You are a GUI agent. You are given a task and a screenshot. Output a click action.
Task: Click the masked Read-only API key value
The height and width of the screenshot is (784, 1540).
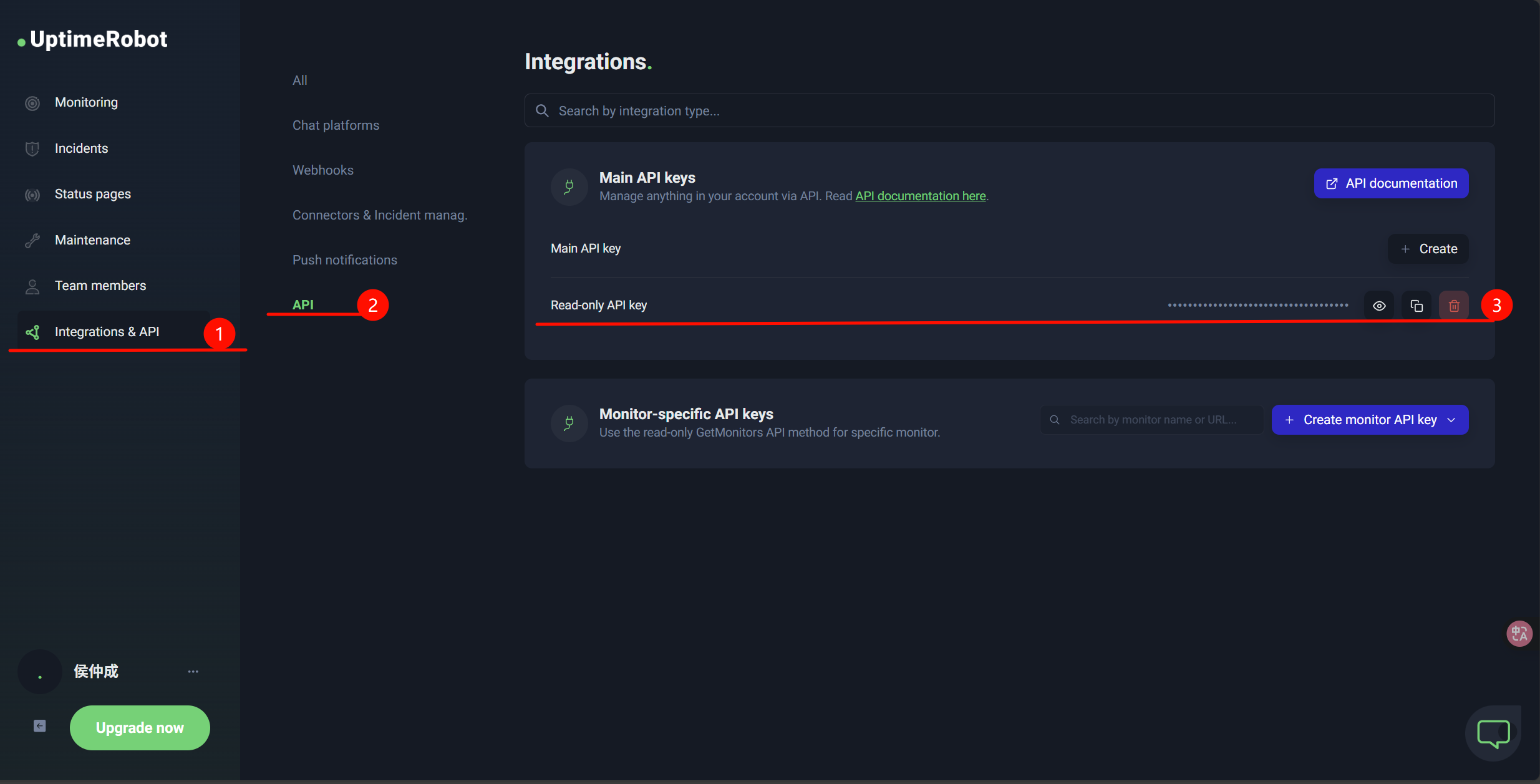[1258, 305]
